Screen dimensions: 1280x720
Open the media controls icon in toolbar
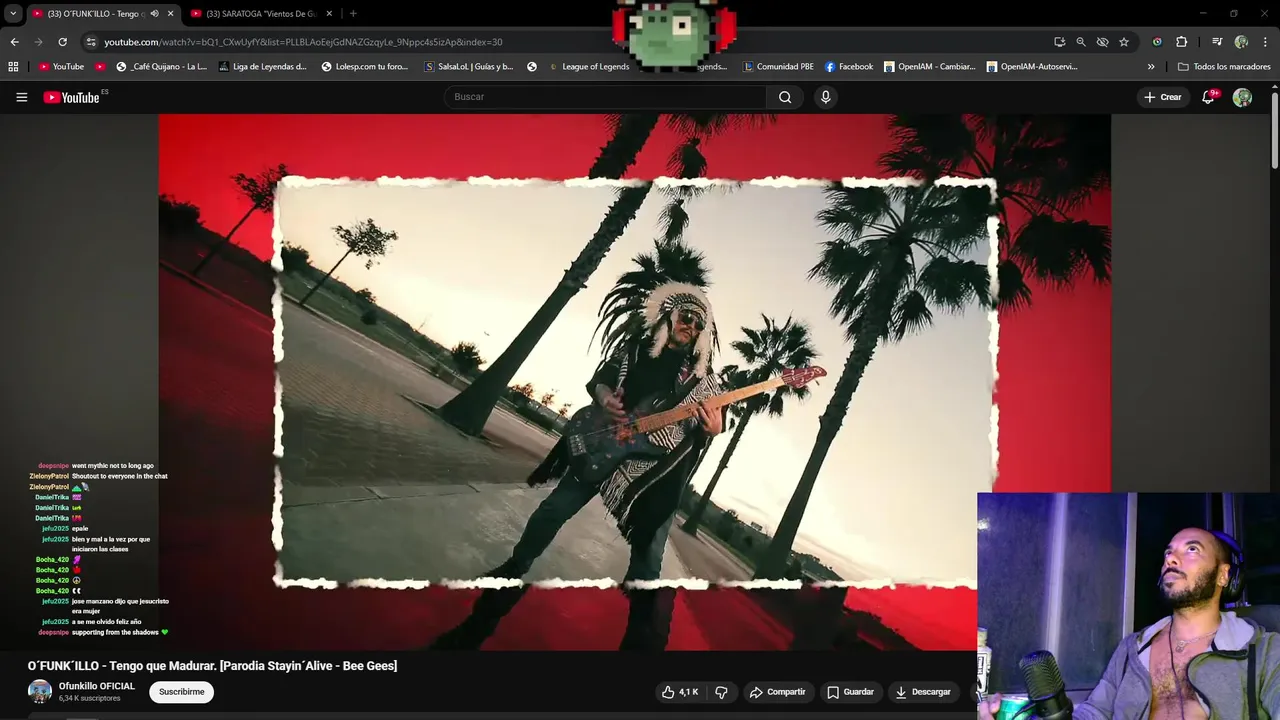tap(1217, 42)
